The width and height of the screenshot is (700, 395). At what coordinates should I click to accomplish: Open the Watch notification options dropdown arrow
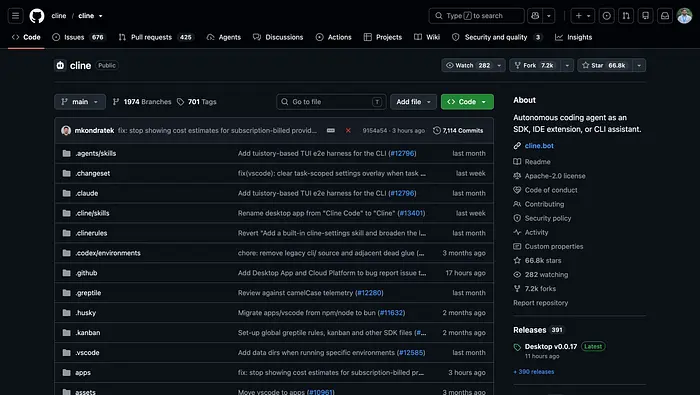[500, 65]
